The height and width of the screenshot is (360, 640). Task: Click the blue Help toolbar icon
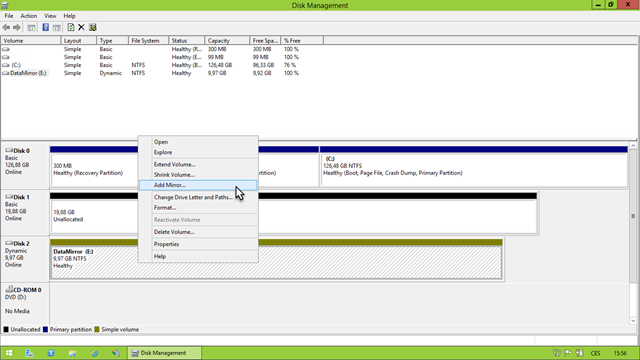click(45, 27)
